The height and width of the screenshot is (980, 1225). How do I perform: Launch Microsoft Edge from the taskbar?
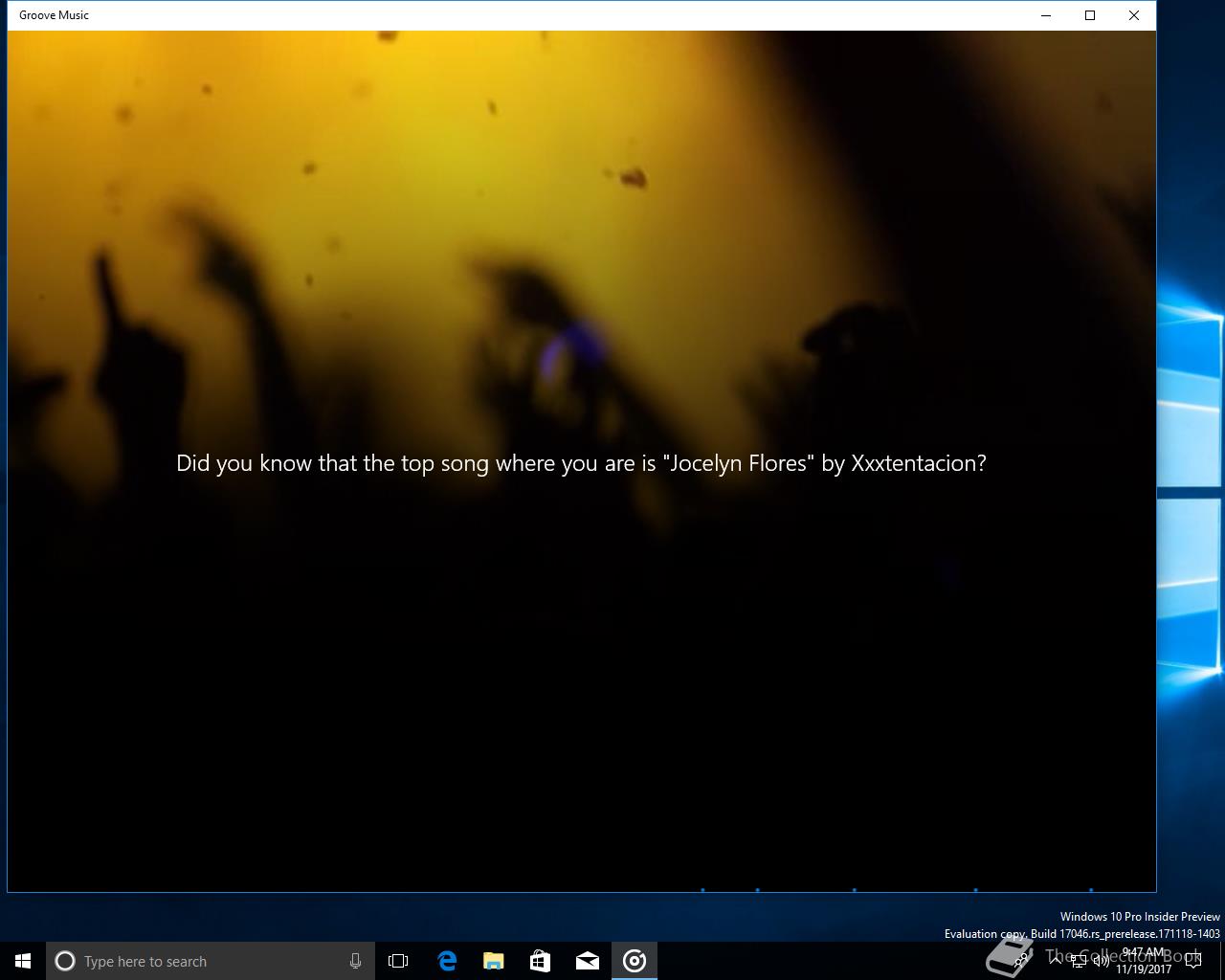[446, 961]
